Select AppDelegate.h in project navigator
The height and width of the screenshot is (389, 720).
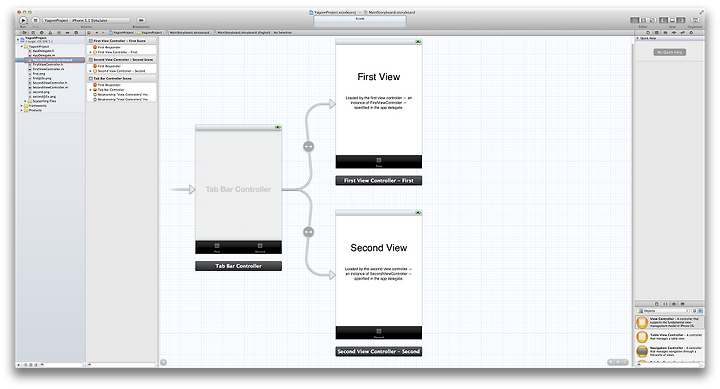43,51
